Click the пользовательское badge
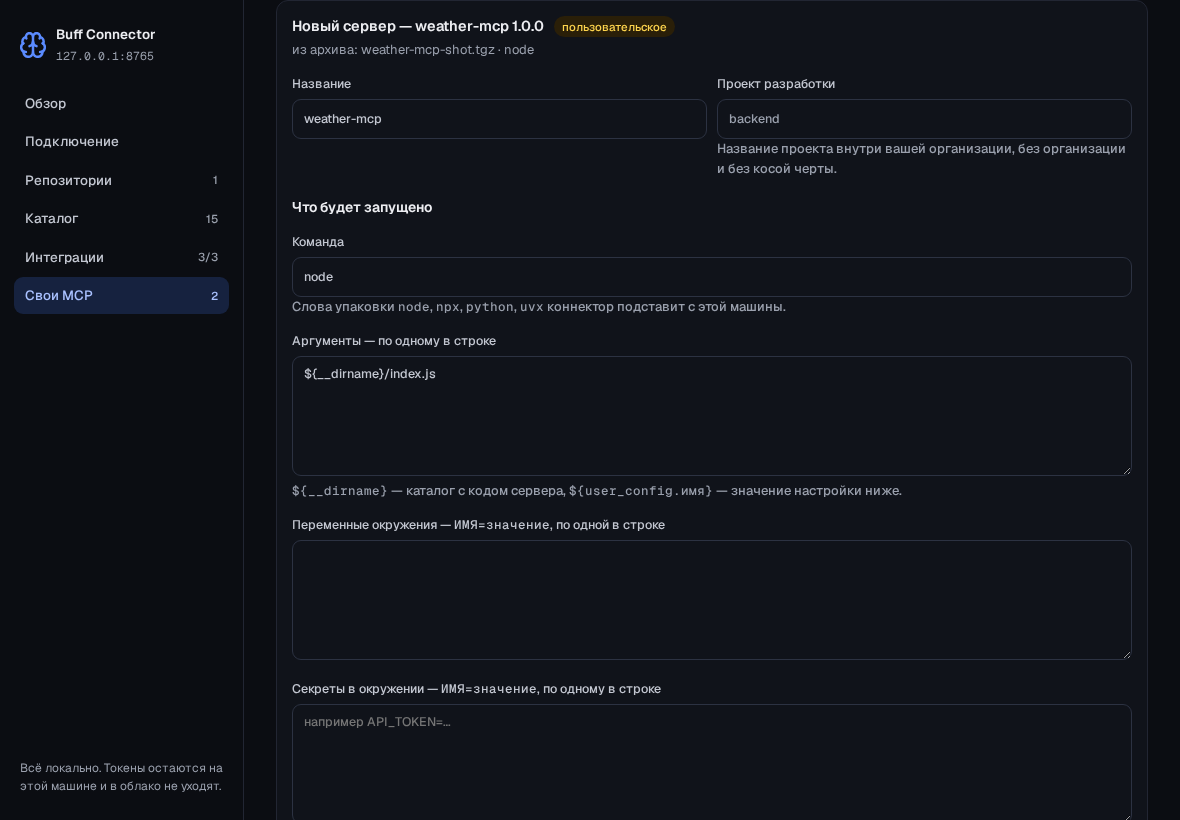Image resolution: width=1180 pixels, height=820 pixels. point(614,27)
